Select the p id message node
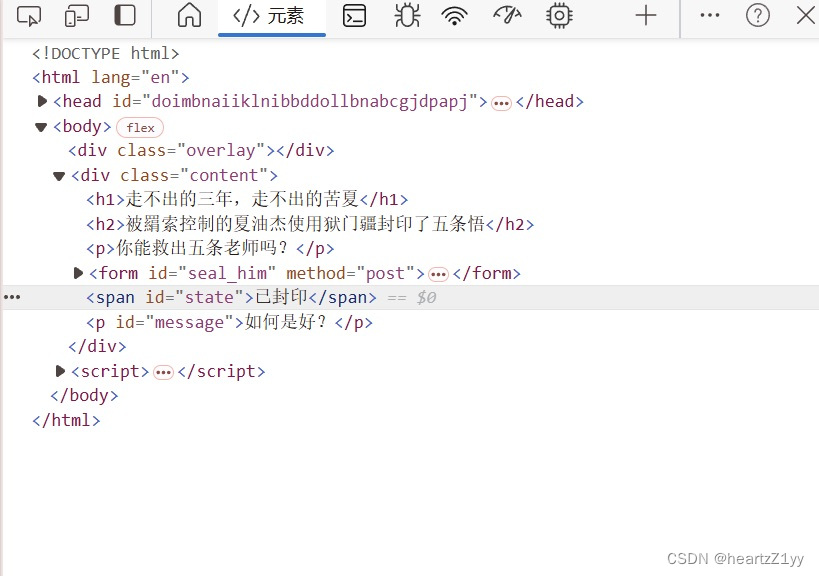The height and width of the screenshot is (576, 819). coord(229,322)
